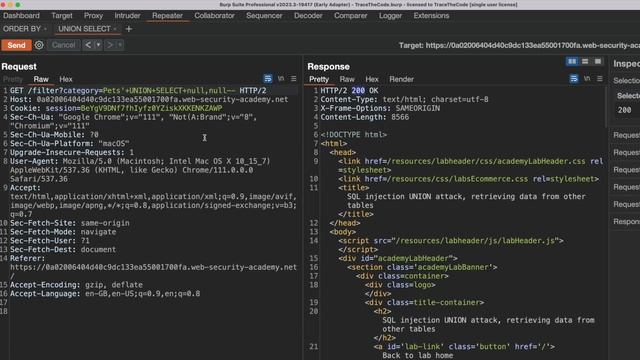Click the DOCTYPE html line in response

tap(353, 135)
